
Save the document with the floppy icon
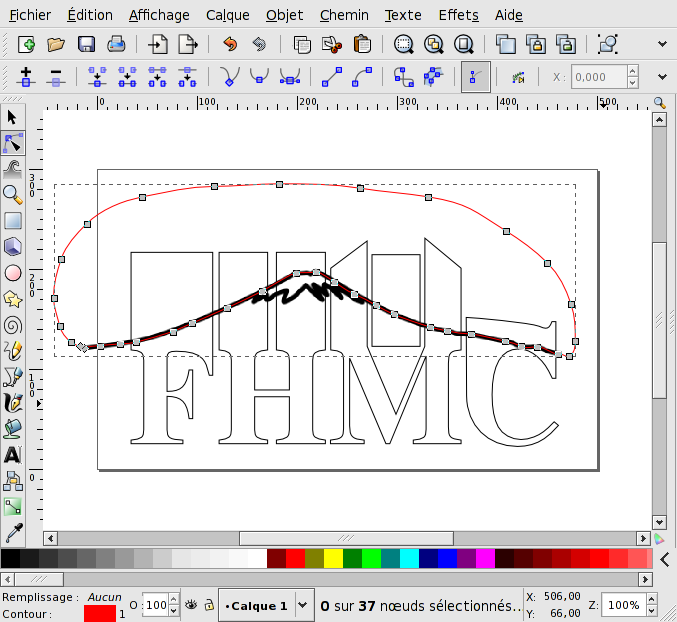point(86,44)
